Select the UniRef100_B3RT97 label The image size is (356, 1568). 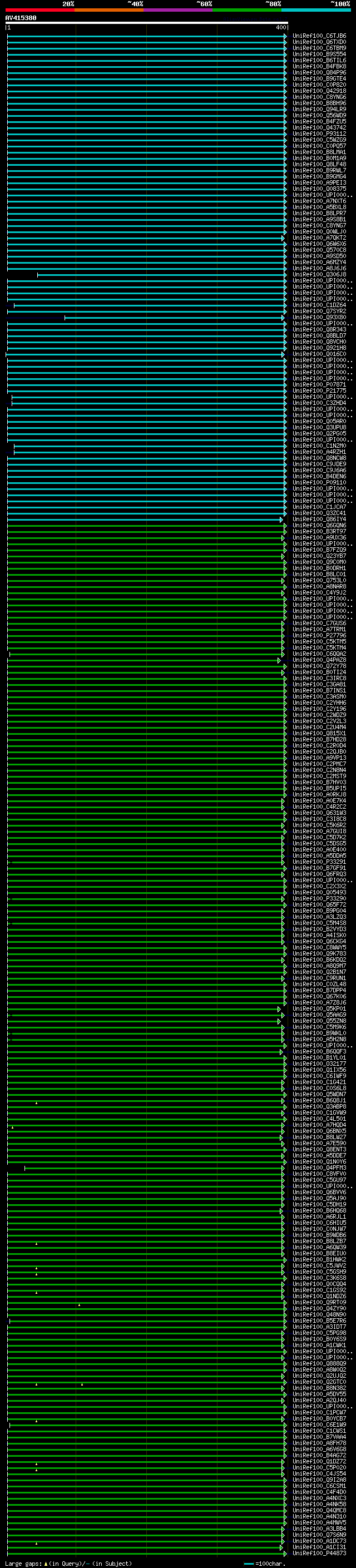pos(319,531)
